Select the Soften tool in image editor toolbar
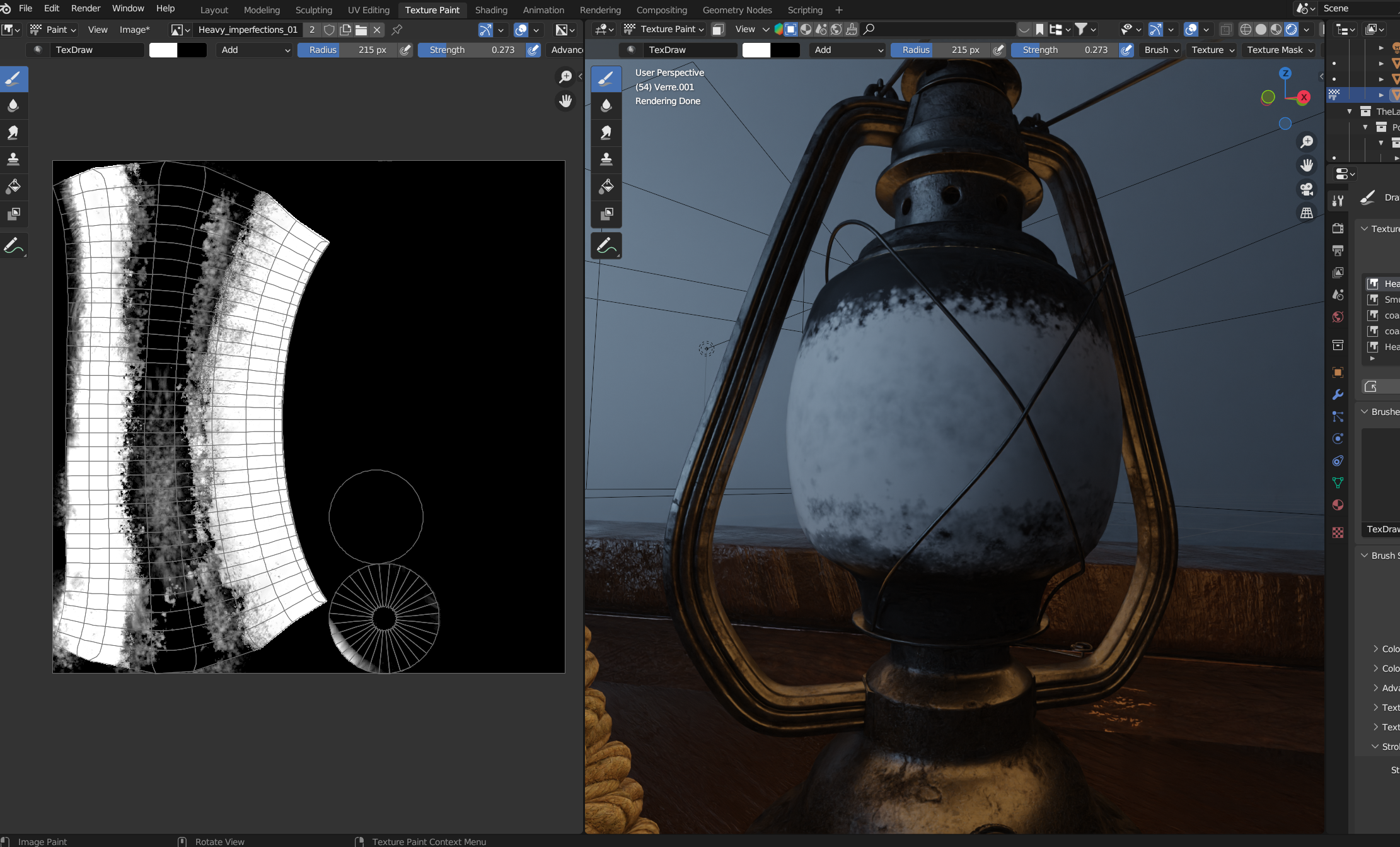The image size is (1400, 847). pos(13,106)
